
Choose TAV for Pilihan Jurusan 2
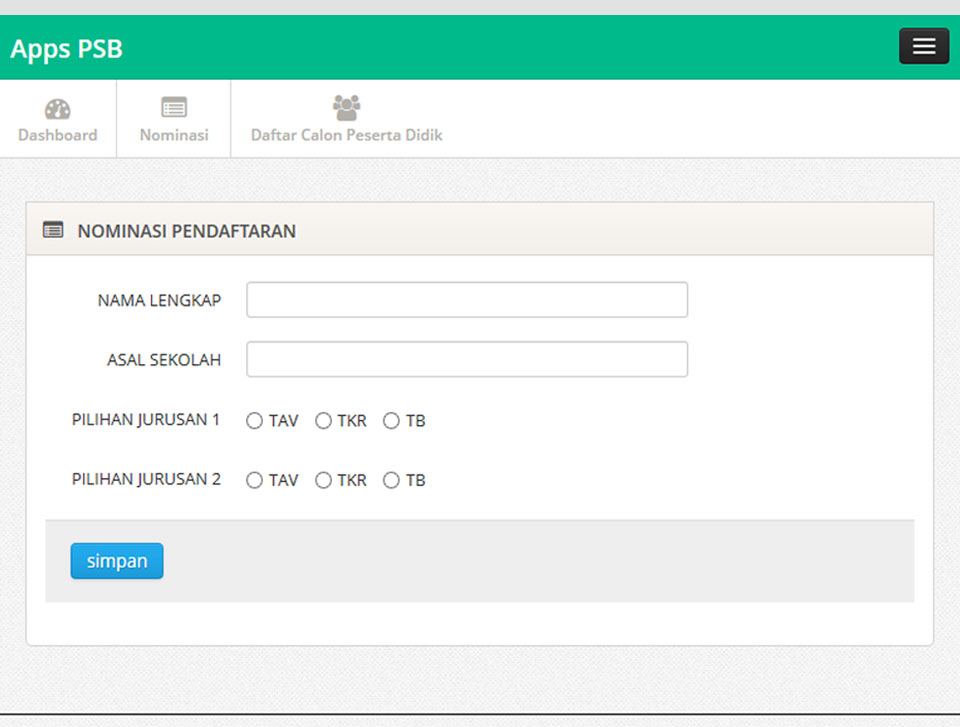click(254, 481)
